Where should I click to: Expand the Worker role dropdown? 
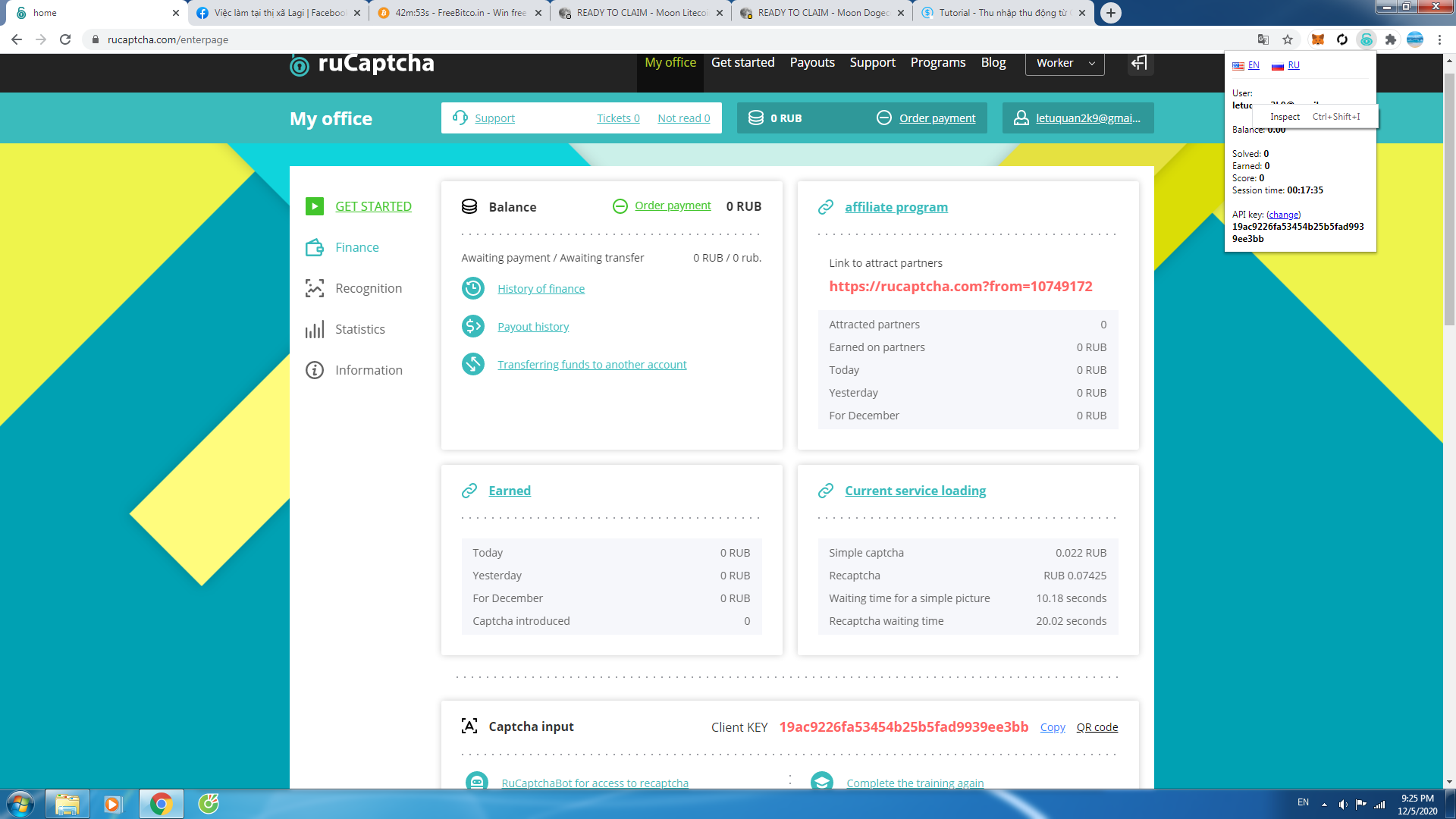(x=1065, y=63)
